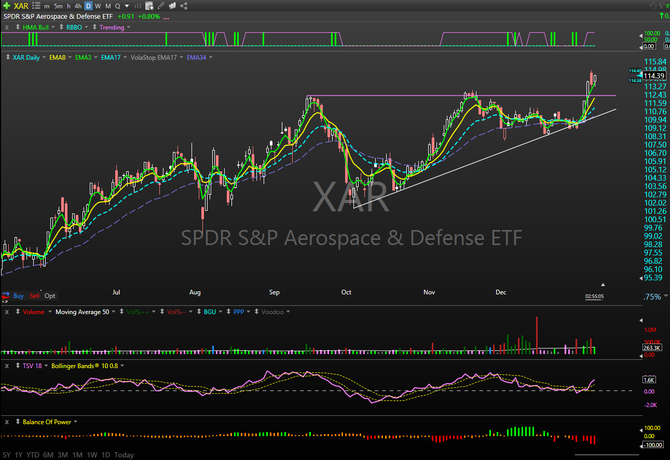Click the notes flag icon in toolbar

pos(172,6)
